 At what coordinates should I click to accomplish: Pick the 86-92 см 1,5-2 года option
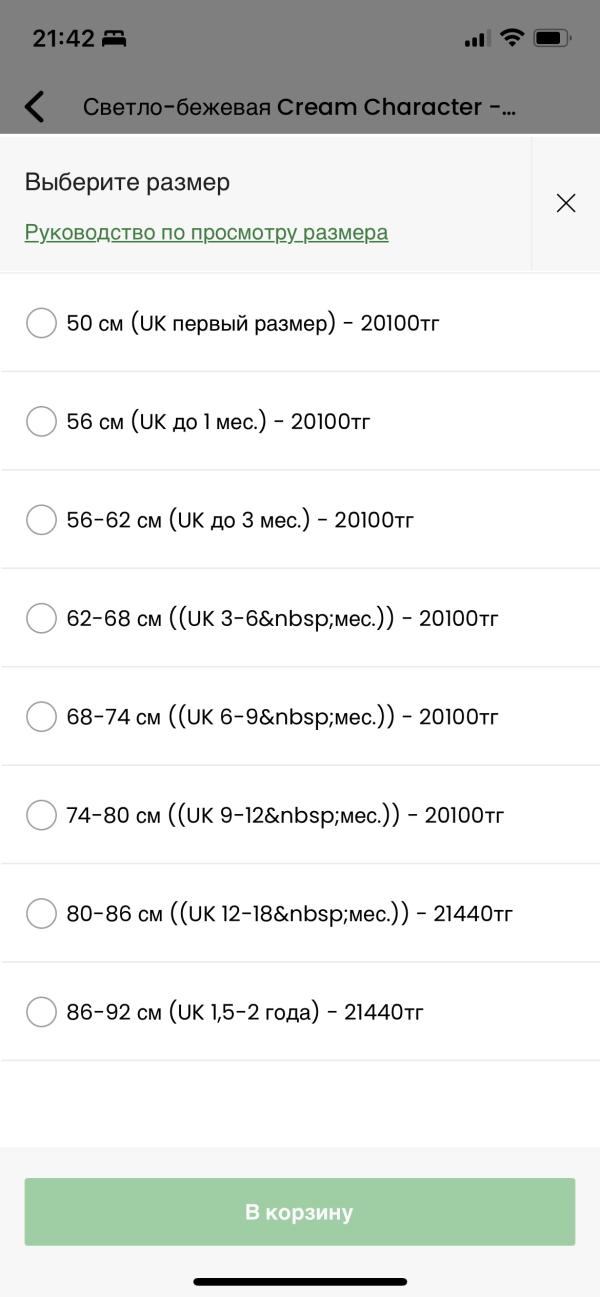pos(300,1011)
